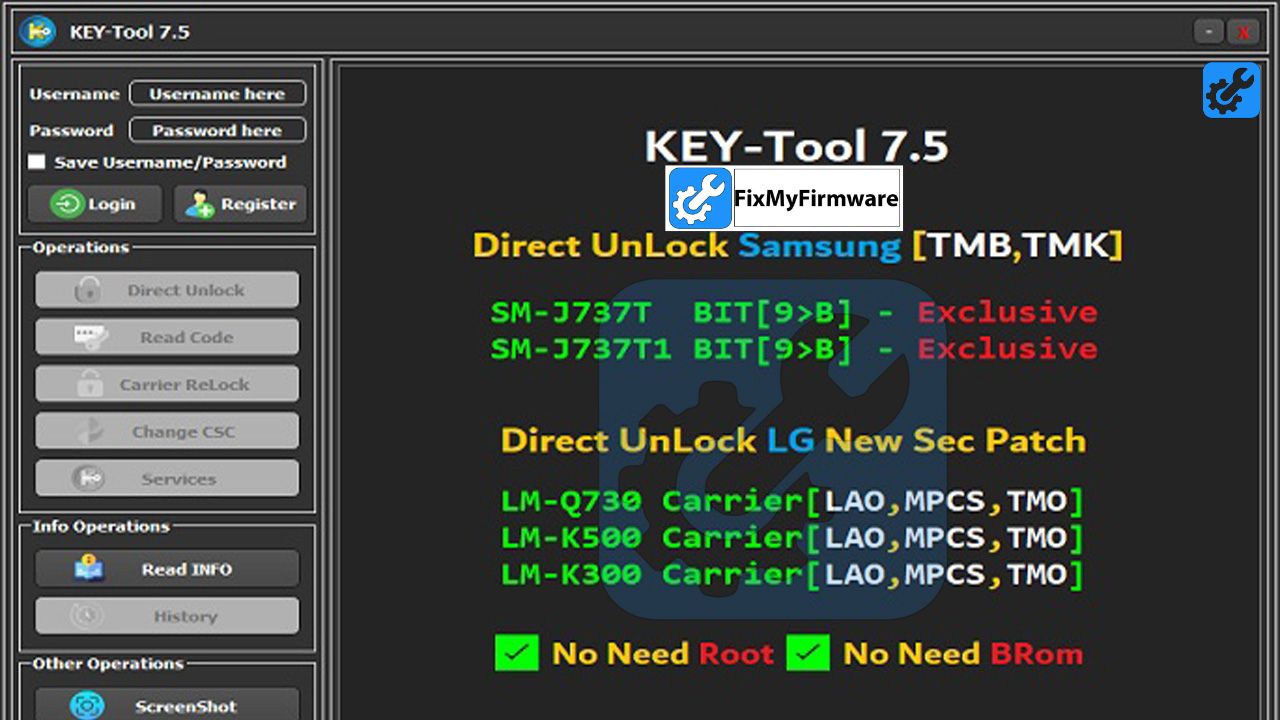The width and height of the screenshot is (1280, 720).
Task: Click the green No Need BRom checkmark
Action: point(807,653)
